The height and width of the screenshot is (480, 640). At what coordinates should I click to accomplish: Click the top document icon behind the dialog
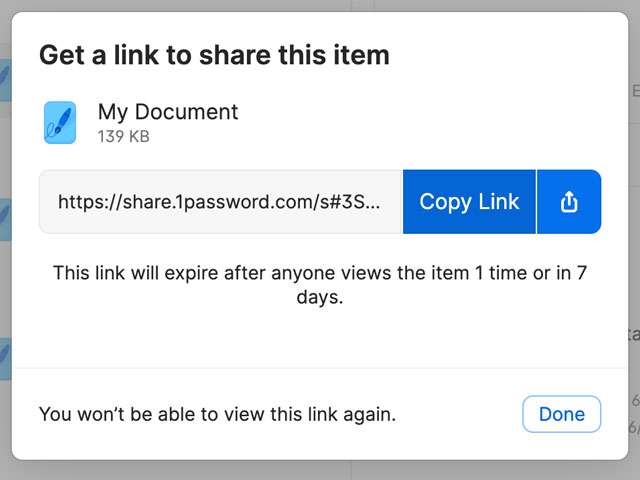tap(5, 75)
